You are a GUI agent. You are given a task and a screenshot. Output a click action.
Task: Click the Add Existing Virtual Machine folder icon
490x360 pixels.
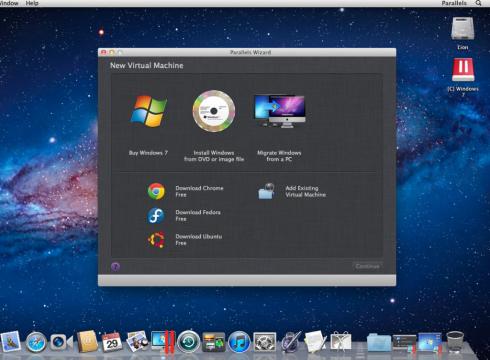click(x=267, y=191)
